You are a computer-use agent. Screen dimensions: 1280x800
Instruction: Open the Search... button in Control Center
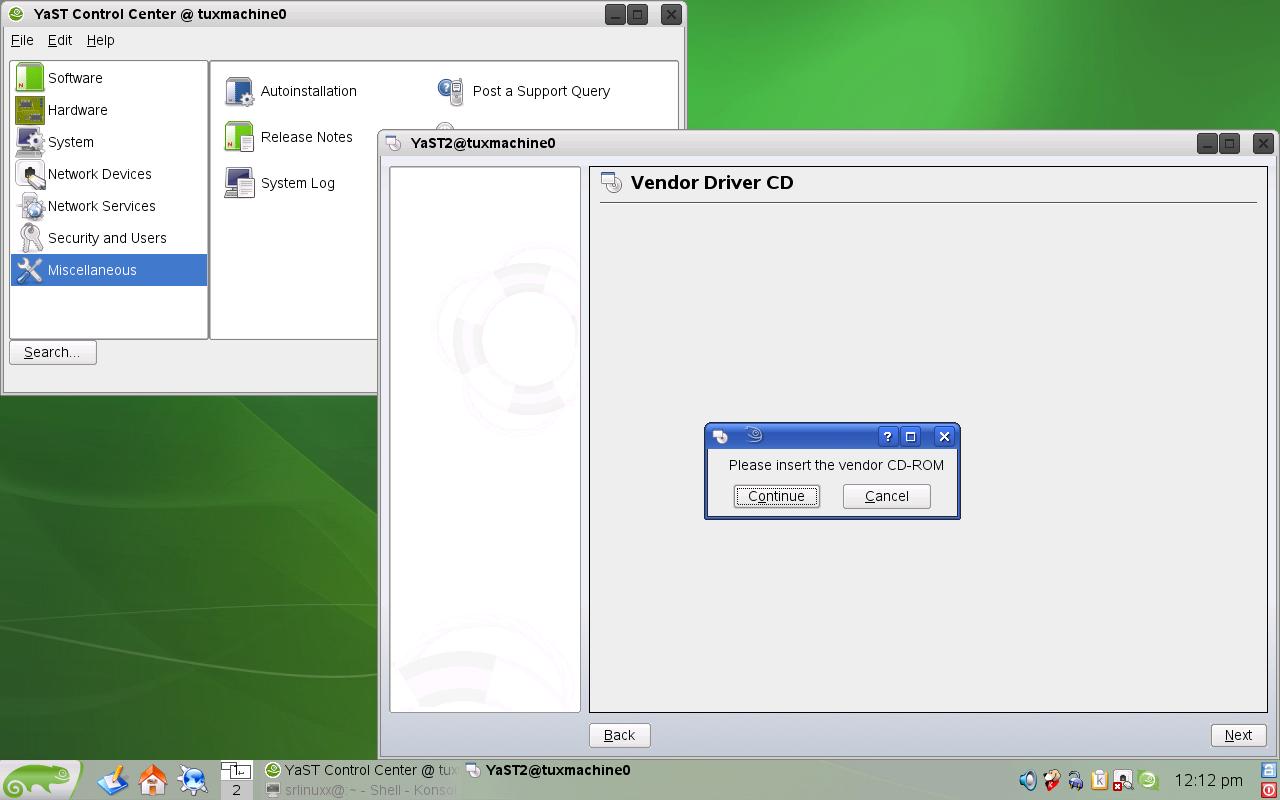point(53,352)
